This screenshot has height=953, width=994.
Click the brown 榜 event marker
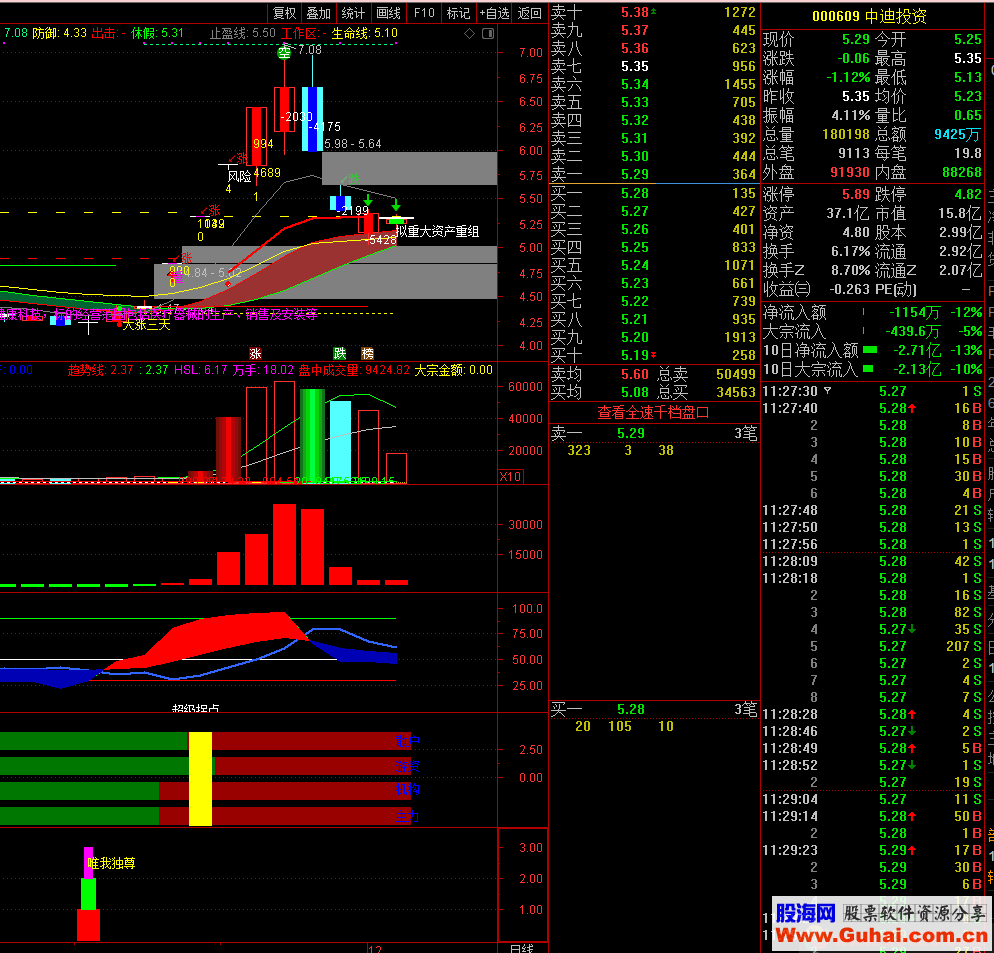coord(368,354)
